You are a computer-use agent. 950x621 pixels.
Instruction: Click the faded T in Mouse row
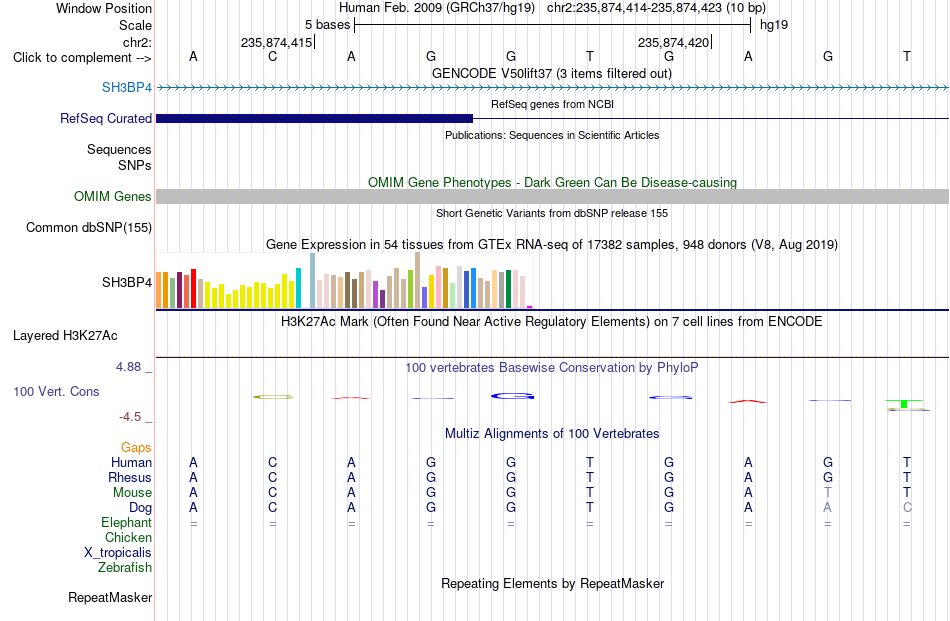pyautogui.click(x=828, y=493)
